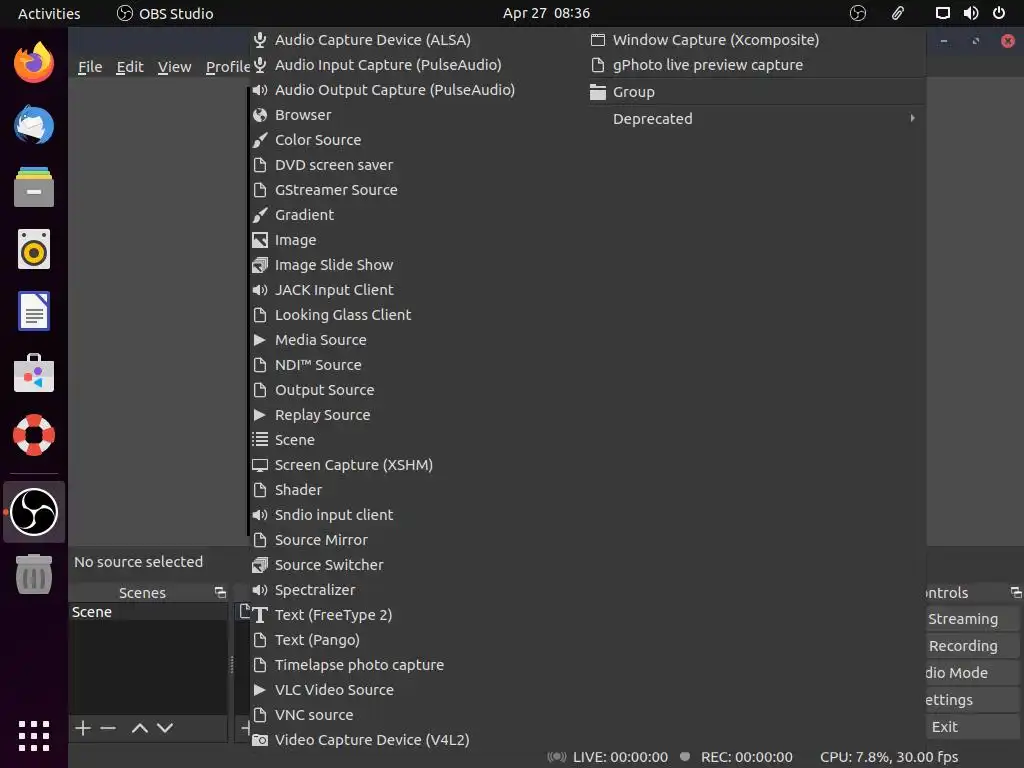Screen dimensions: 1024x768
Task: Open Files manager from dock
Action: click(x=34, y=187)
